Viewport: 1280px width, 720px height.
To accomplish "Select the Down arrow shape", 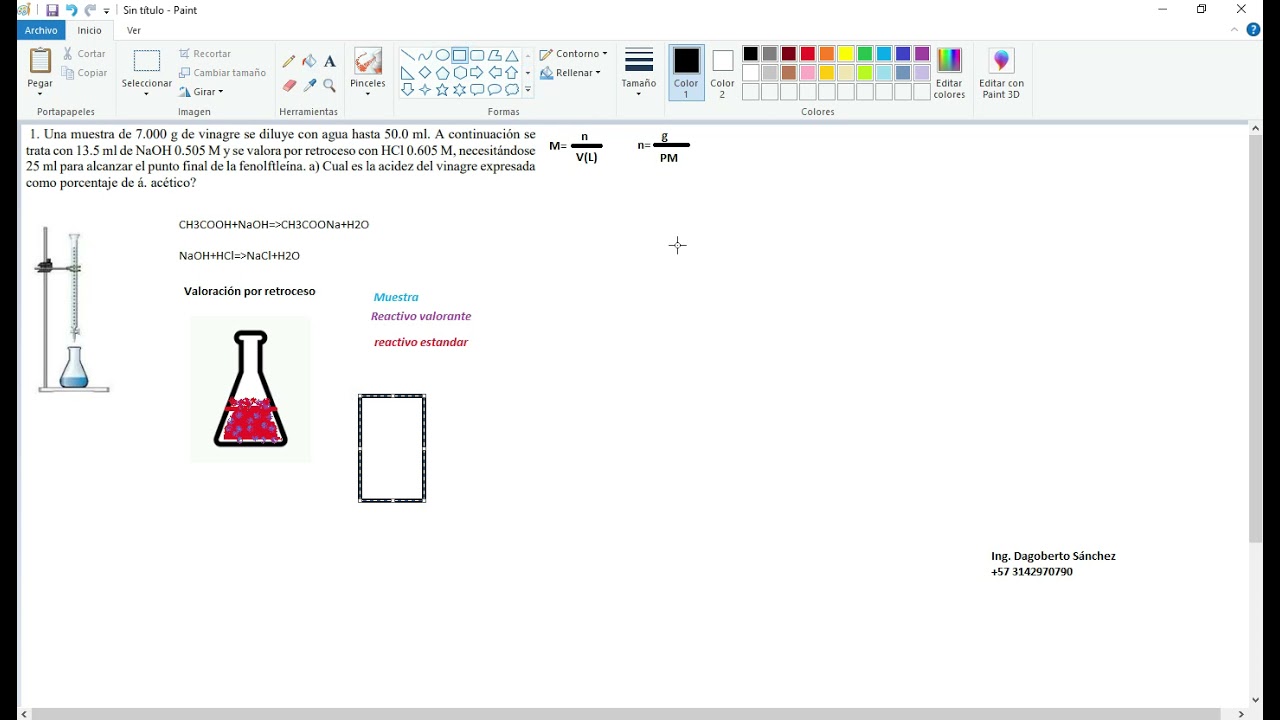I will click(x=408, y=90).
